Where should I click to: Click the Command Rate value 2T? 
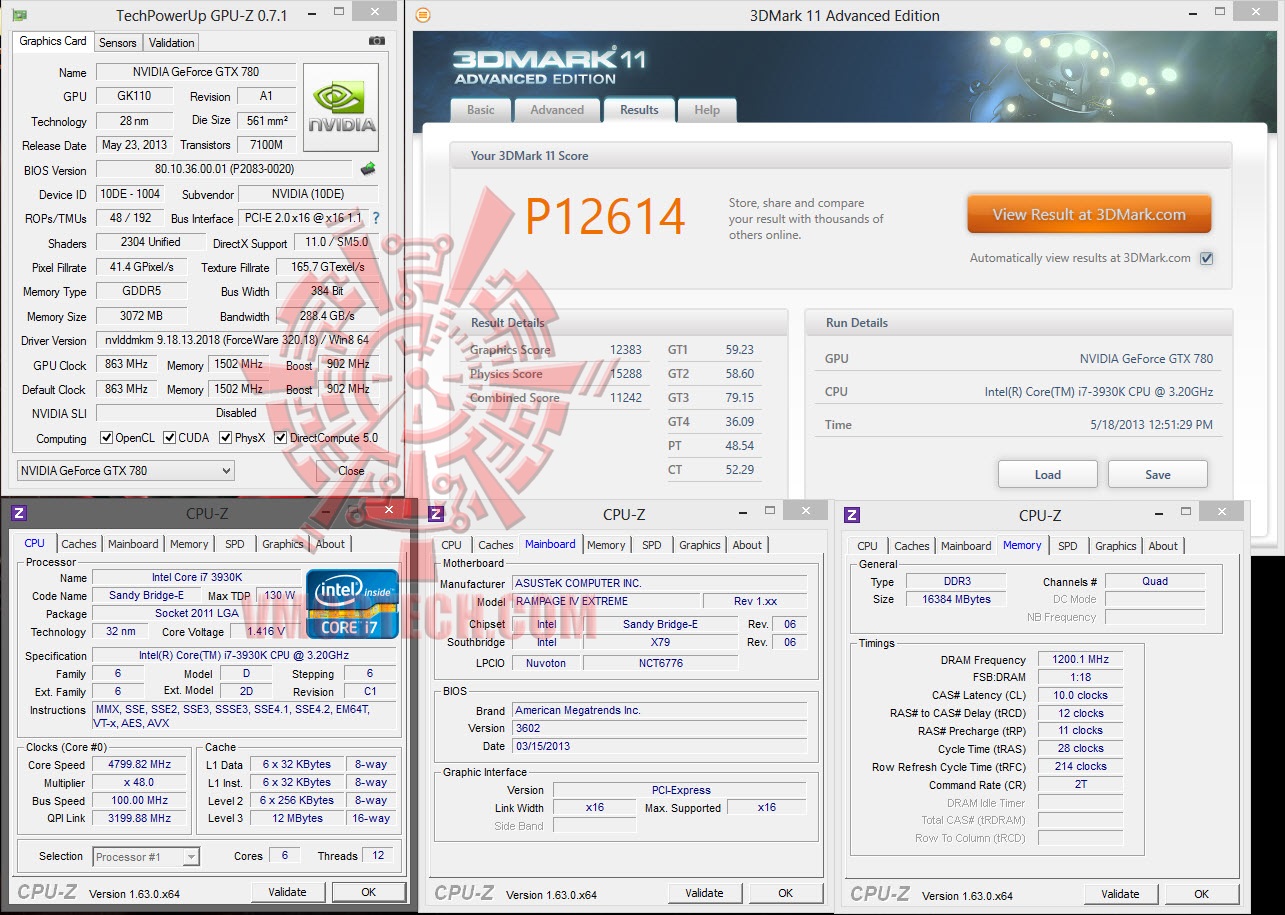click(1081, 785)
